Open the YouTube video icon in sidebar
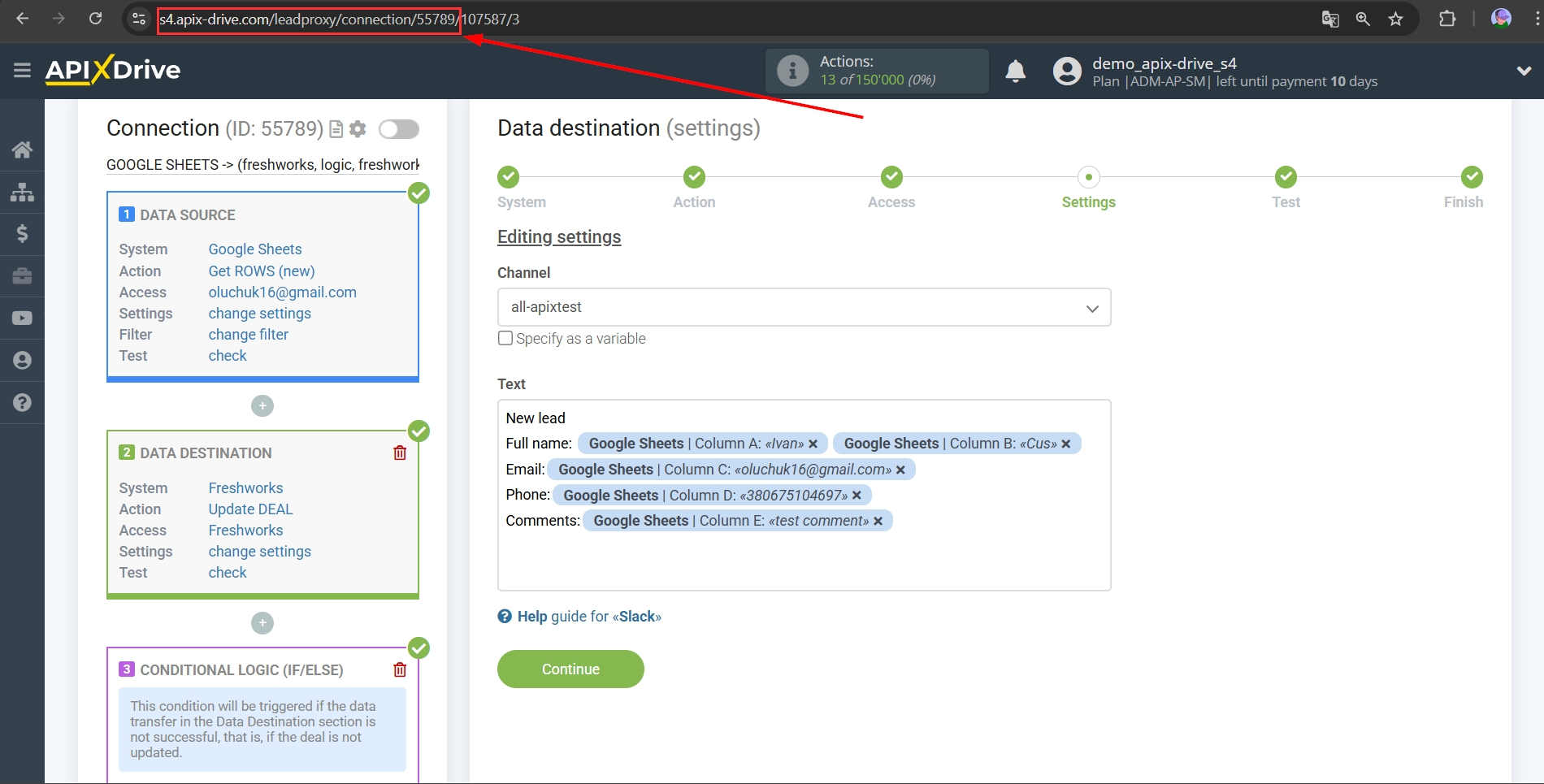The height and width of the screenshot is (784, 1544). 22,318
